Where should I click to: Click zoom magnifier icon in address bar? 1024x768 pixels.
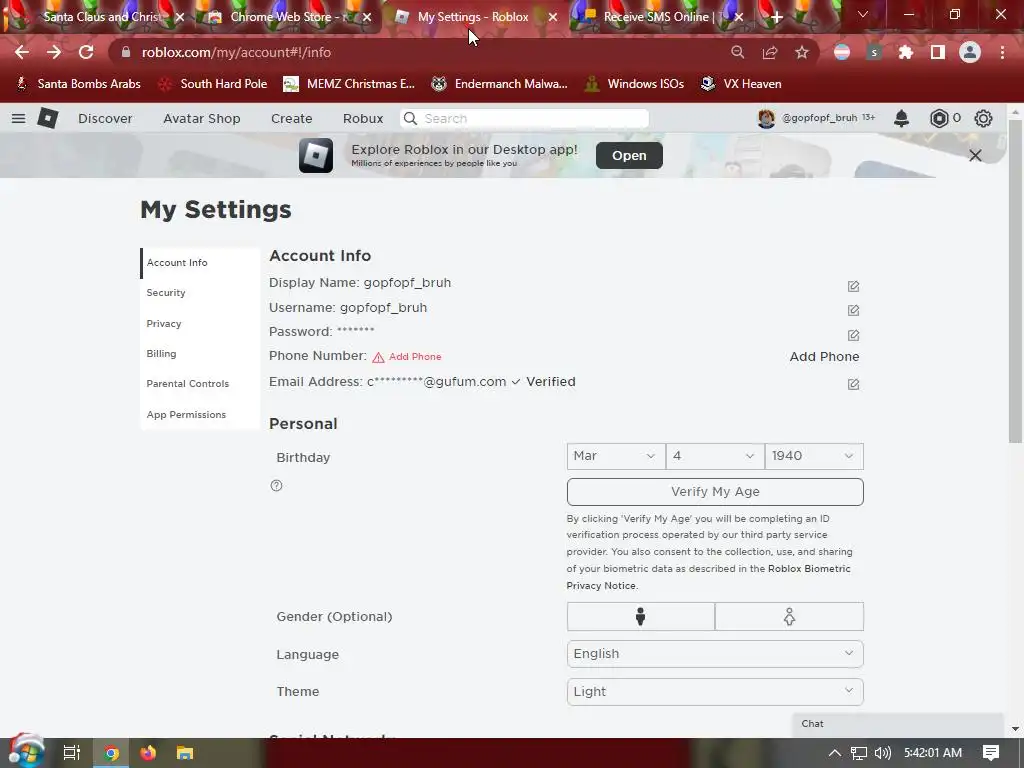738,52
